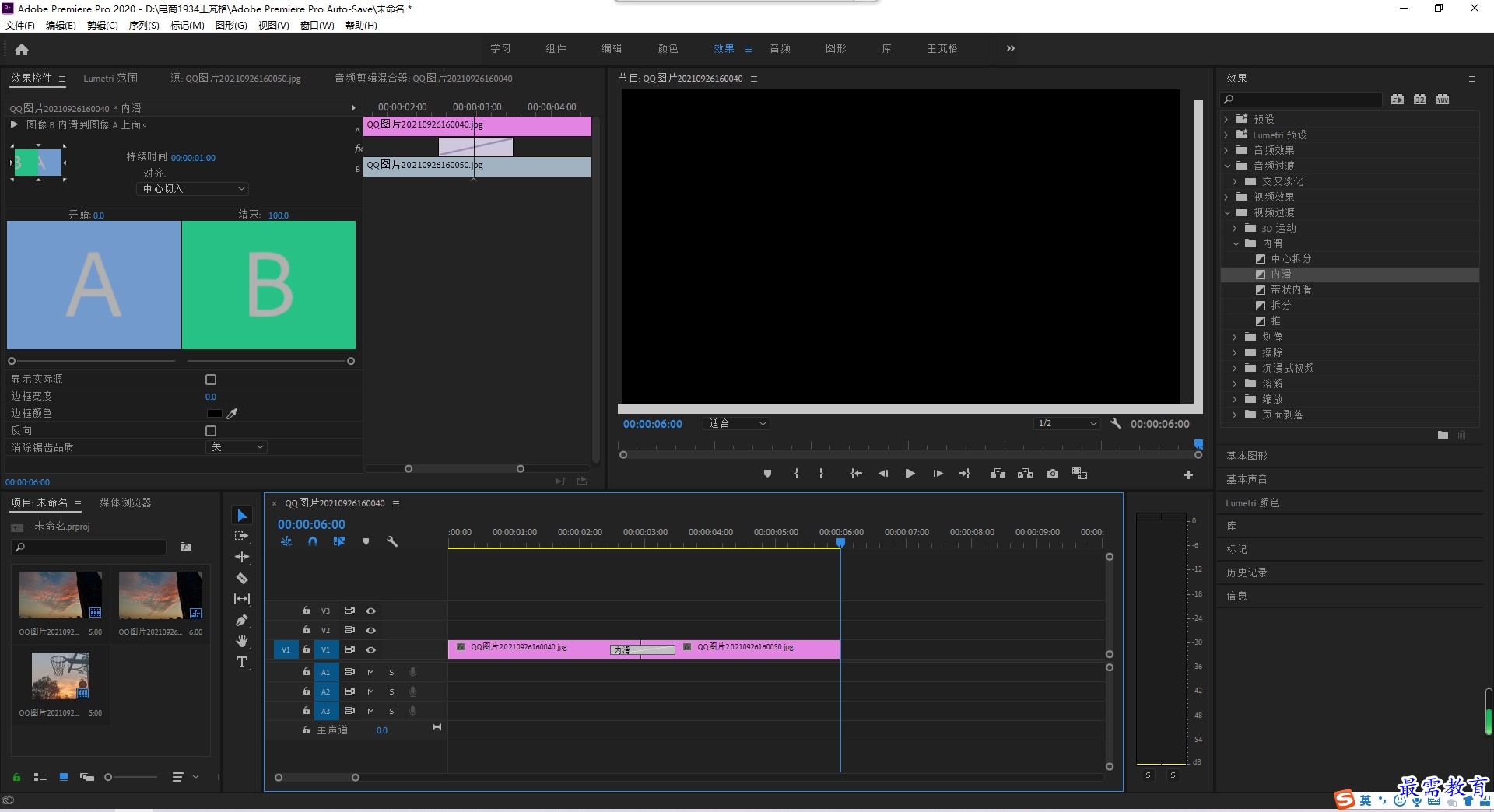Click the border color swatch
This screenshot has height=812, width=1494.
pos(214,414)
